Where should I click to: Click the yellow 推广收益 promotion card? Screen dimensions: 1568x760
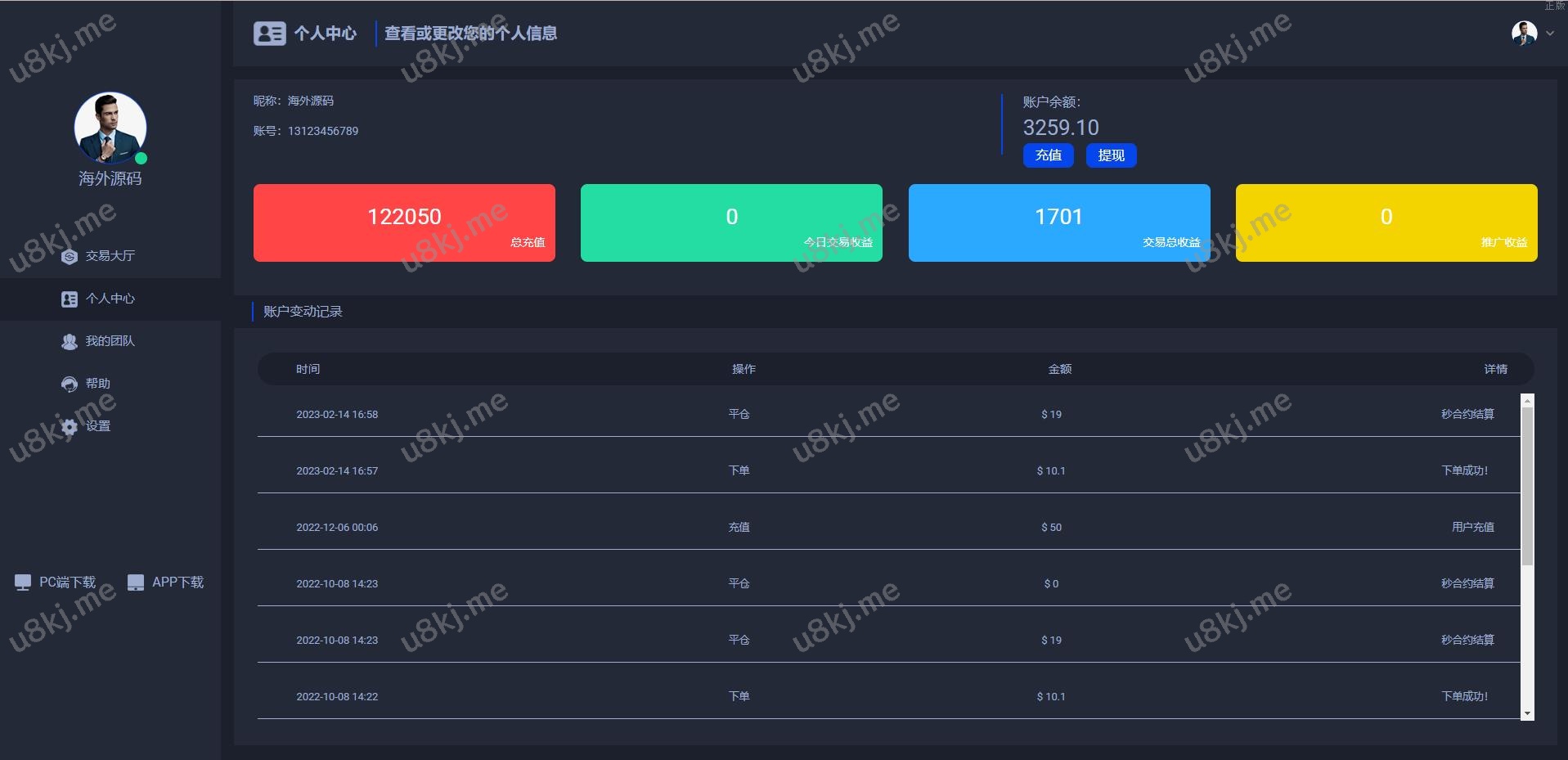1386,223
